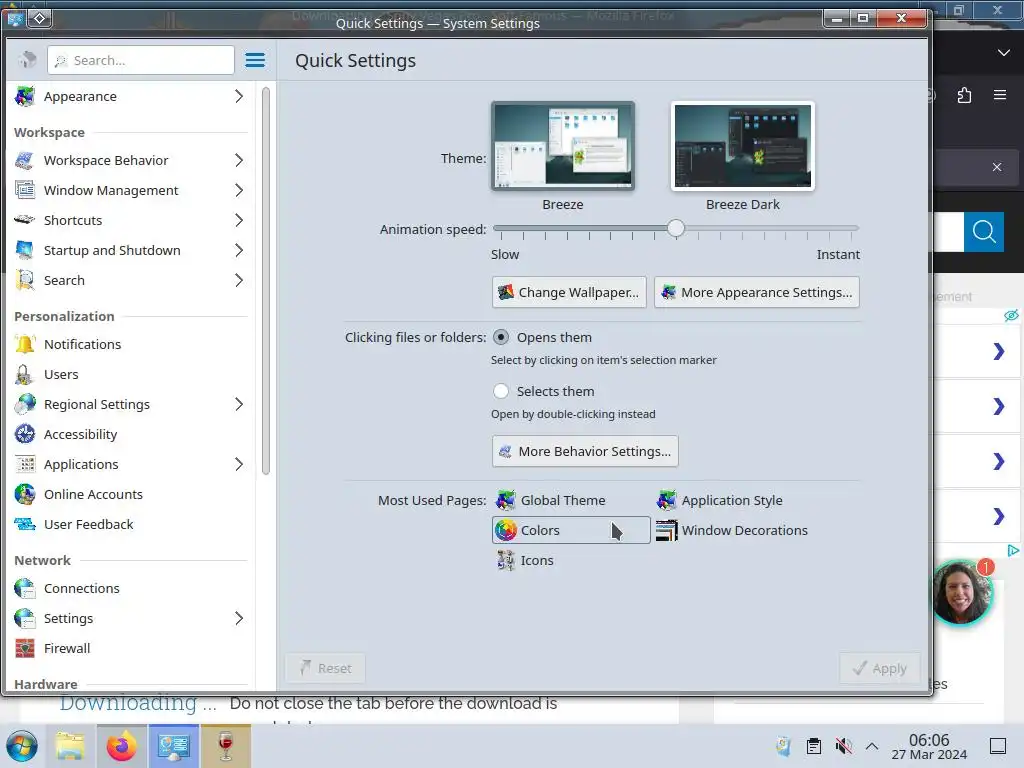Open the clipboard tray icon
This screenshot has width=1024, height=768.
(x=814, y=746)
